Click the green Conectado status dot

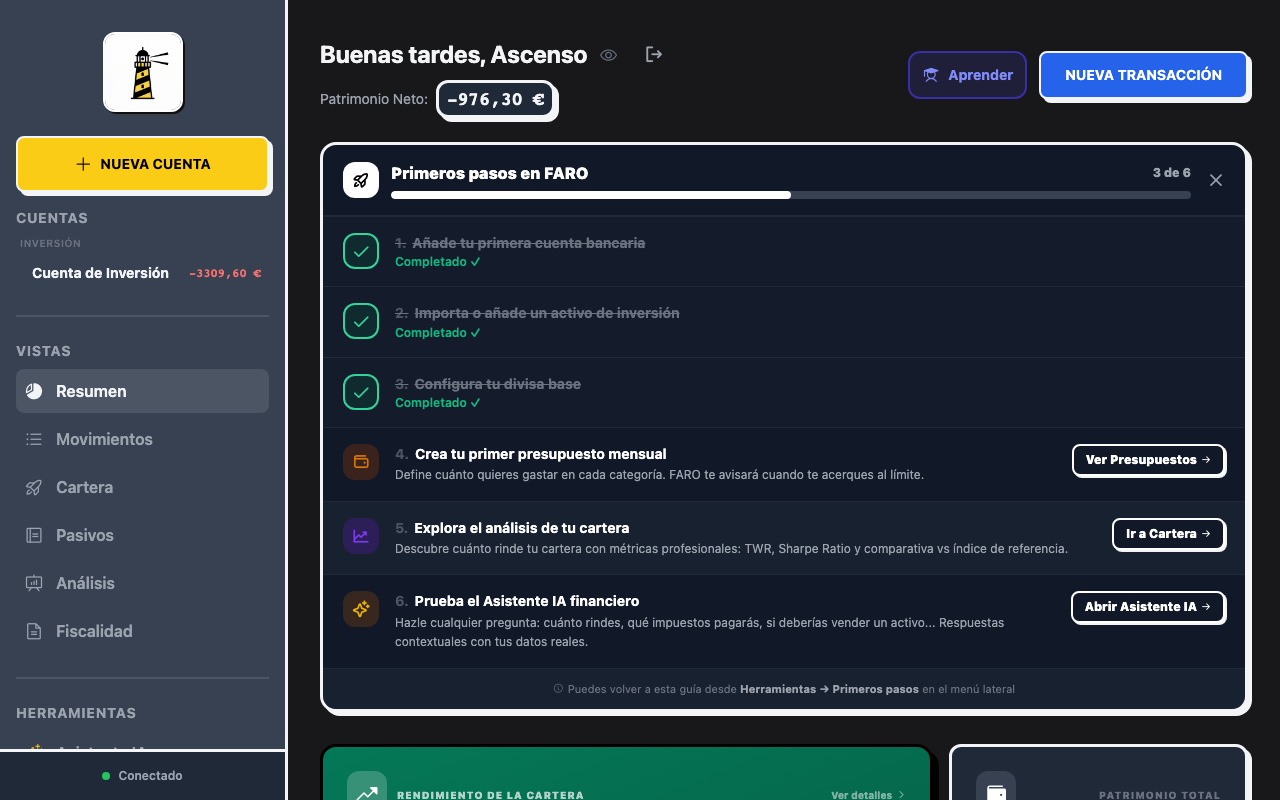pyautogui.click(x=106, y=776)
